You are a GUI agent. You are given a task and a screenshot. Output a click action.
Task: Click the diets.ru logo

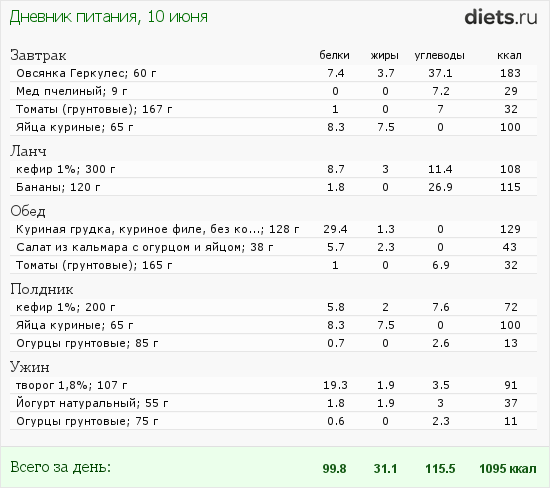click(501, 17)
